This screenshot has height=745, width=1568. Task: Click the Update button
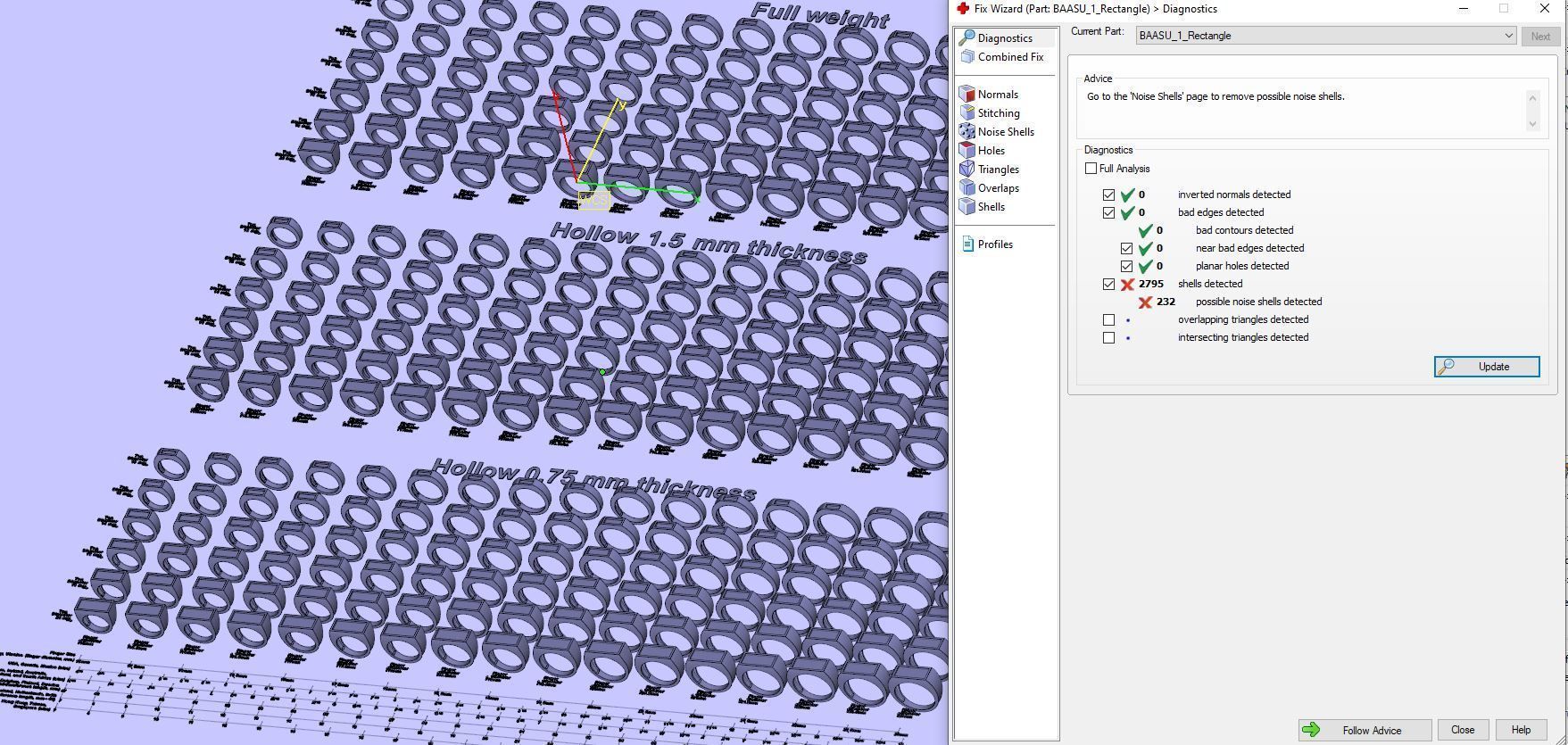(1487, 367)
